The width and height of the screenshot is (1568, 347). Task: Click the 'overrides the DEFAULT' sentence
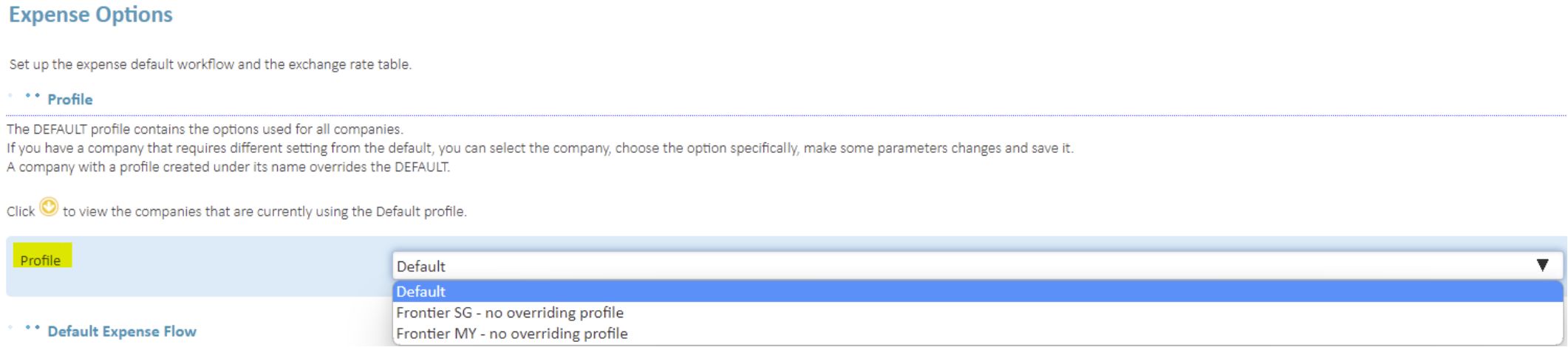(228, 167)
